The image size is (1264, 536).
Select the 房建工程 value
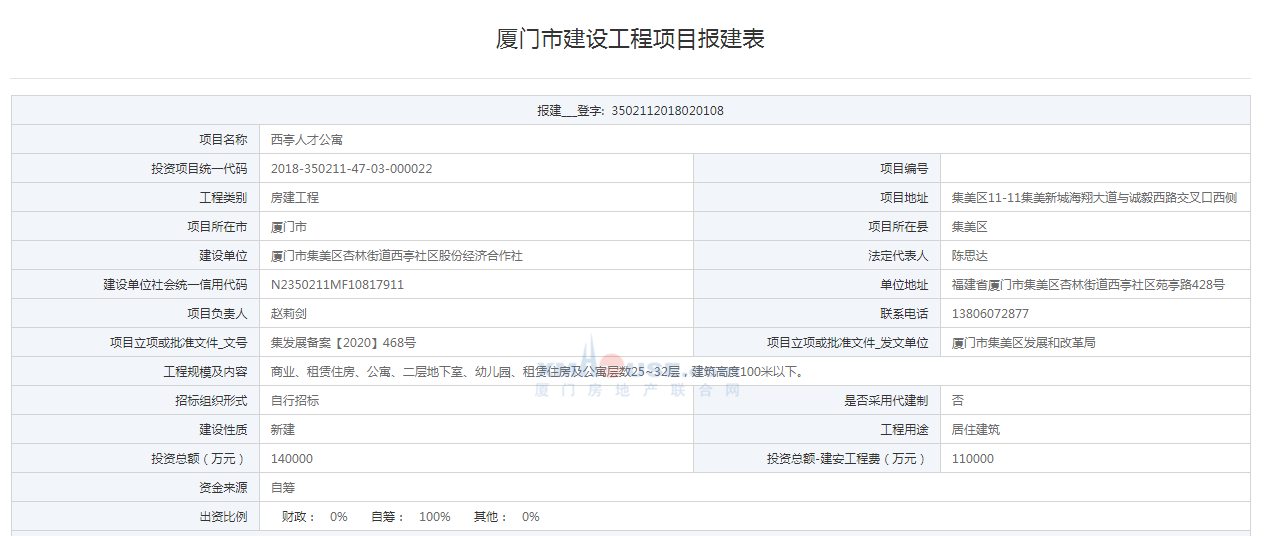pos(295,198)
